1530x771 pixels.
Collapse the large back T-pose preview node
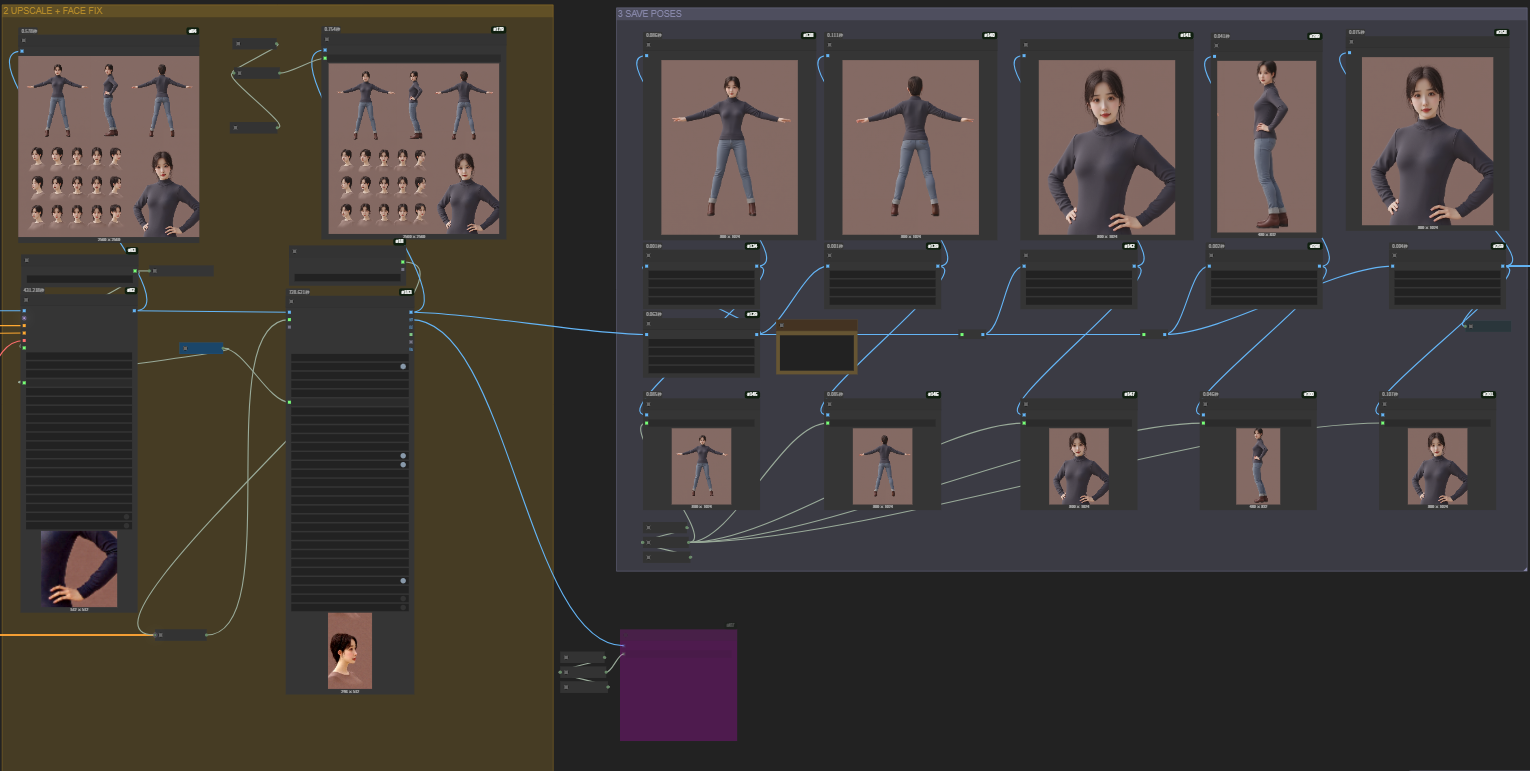tap(829, 45)
